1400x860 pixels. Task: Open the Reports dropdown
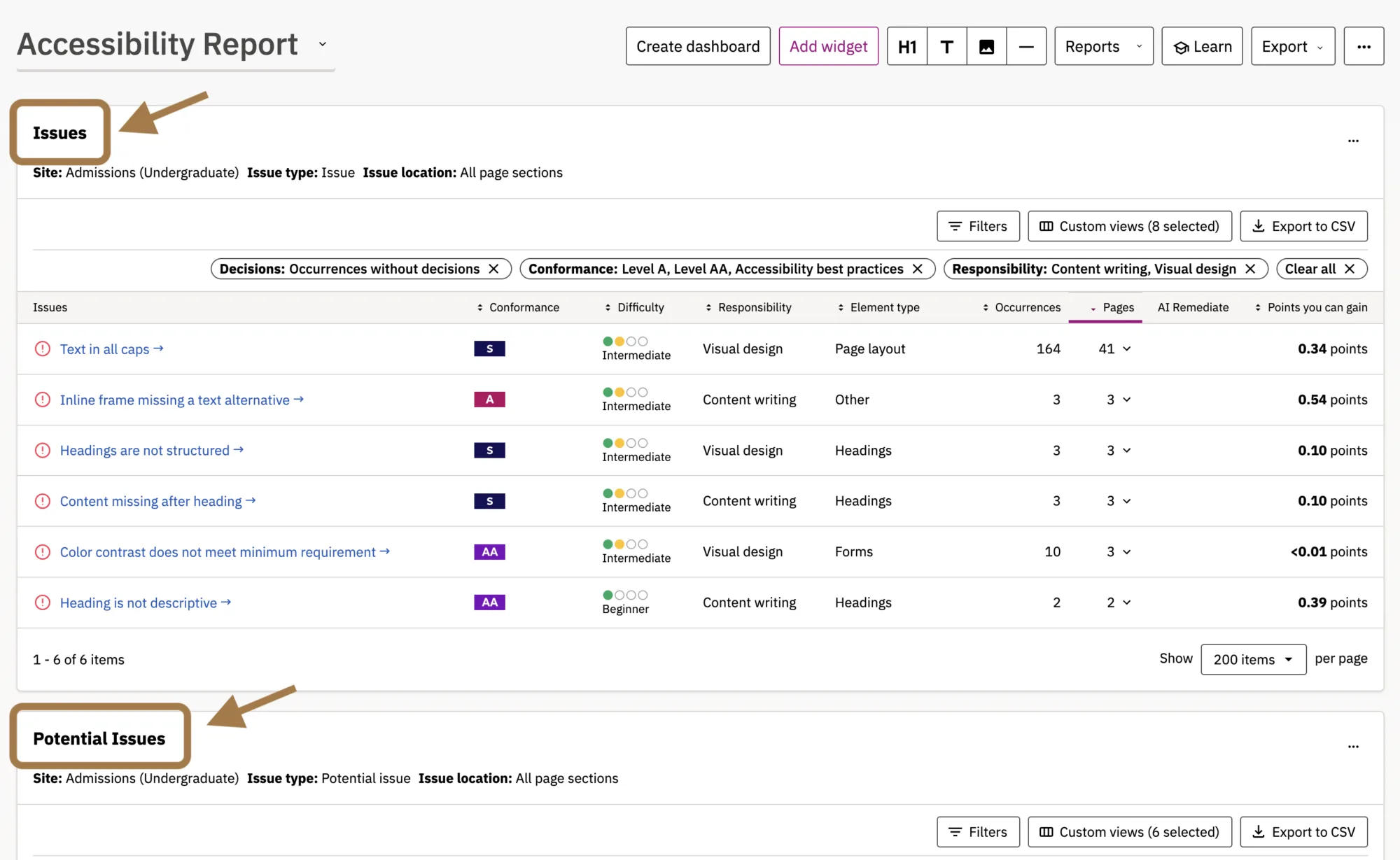click(1104, 46)
